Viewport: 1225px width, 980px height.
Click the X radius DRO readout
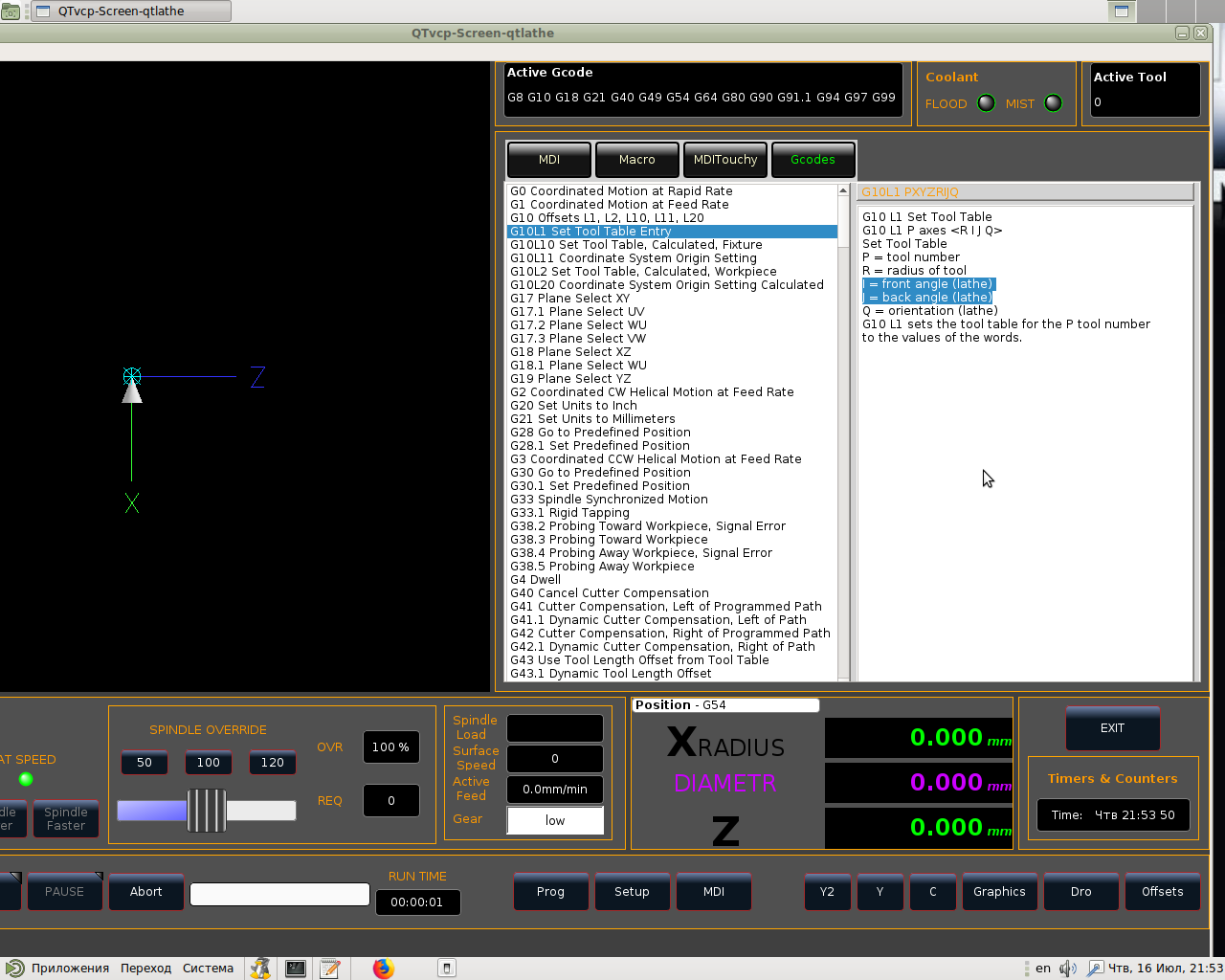pos(919,738)
